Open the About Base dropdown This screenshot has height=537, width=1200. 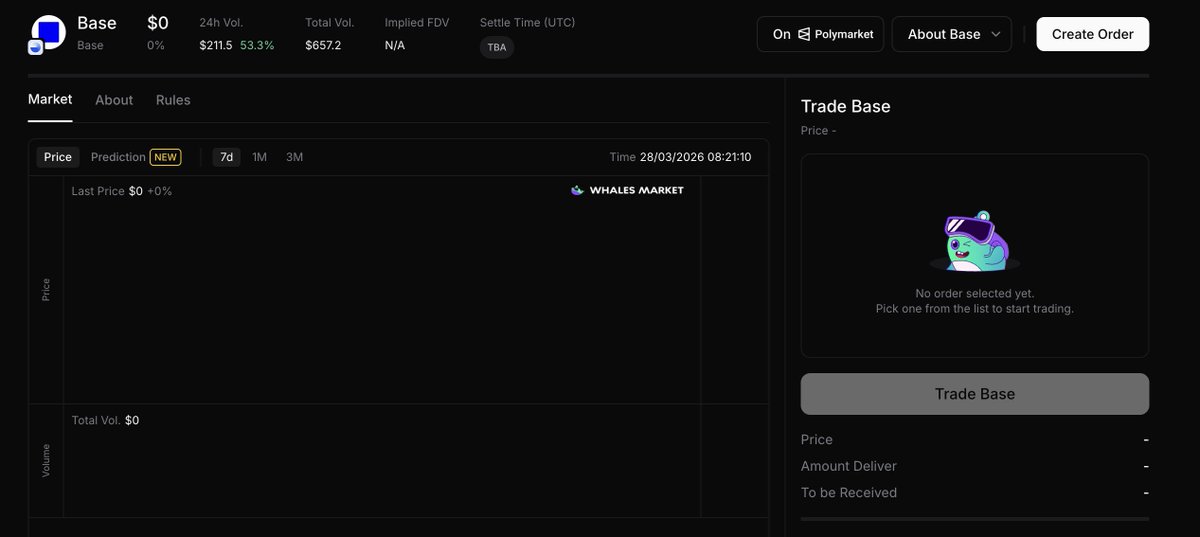pyautogui.click(x=954, y=34)
